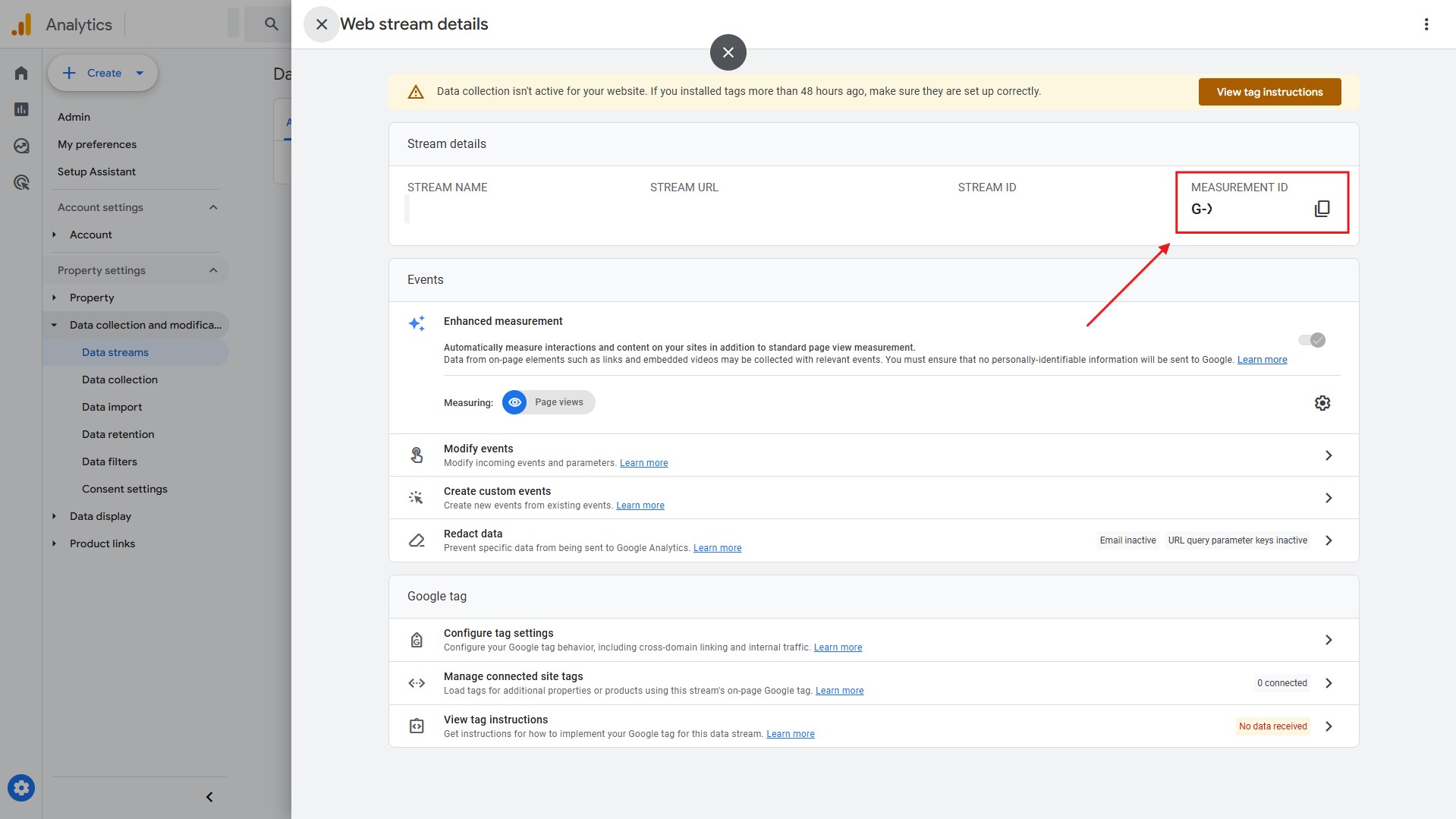The width and height of the screenshot is (1456, 819).
Task: Click the Admin gear at bottom left
Action: pyautogui.click(x=21, y=788)
